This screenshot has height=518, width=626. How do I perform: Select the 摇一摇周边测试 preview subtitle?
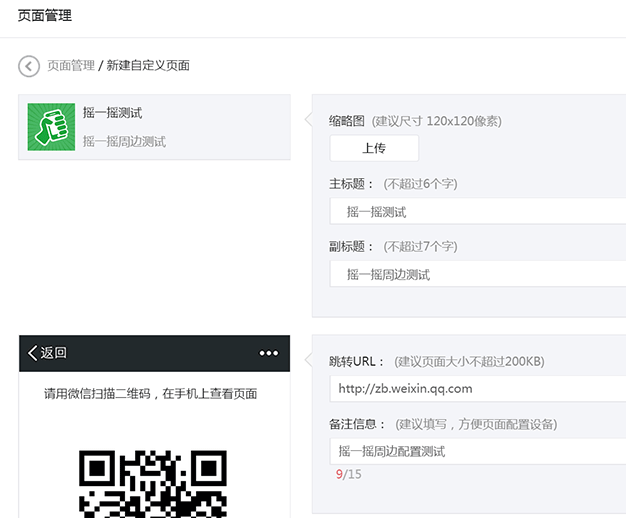click(x=124, y=141)
